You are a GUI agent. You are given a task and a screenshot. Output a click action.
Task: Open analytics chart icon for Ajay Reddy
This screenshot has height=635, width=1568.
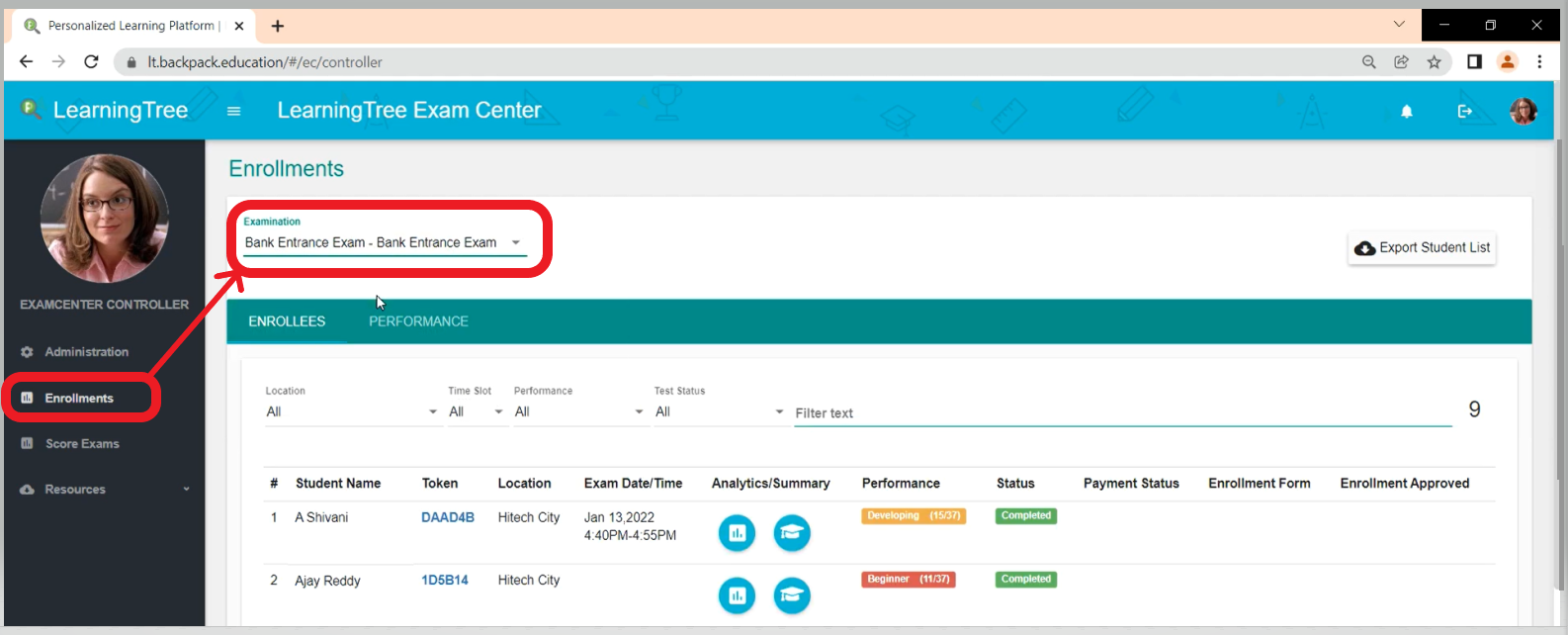point(737,595)
